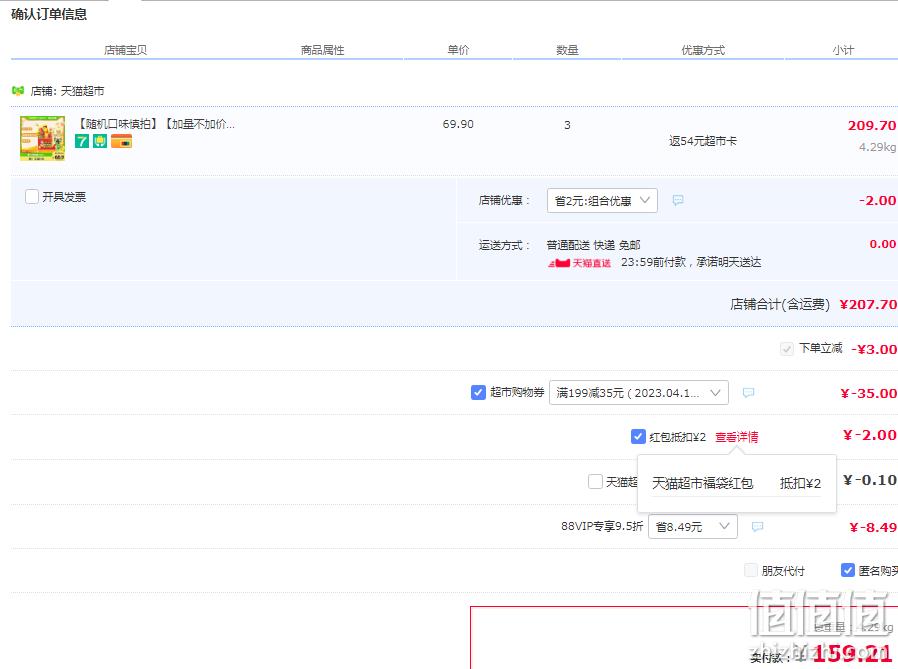Click the 优惠方式 column header
Image resolution: width=898 pixels, height=669 pixels.
(x=703, y=50)
